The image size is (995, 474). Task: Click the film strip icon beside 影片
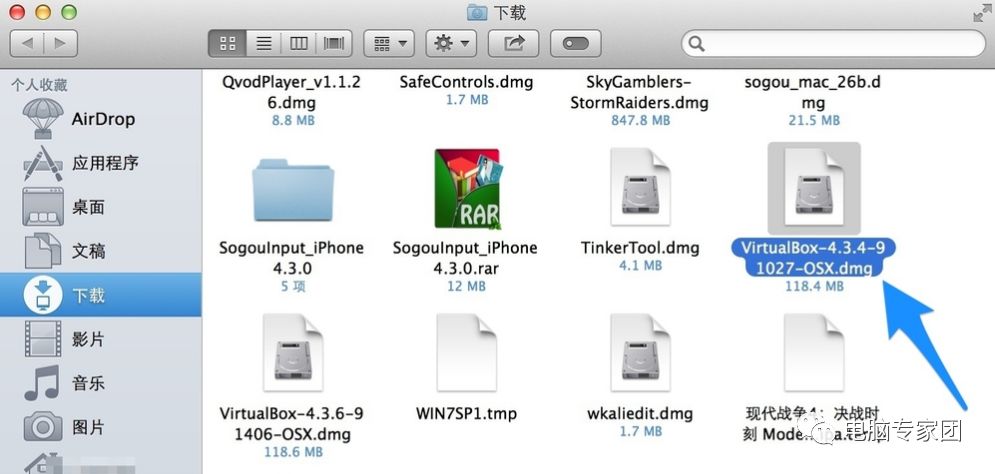[43, 339]
